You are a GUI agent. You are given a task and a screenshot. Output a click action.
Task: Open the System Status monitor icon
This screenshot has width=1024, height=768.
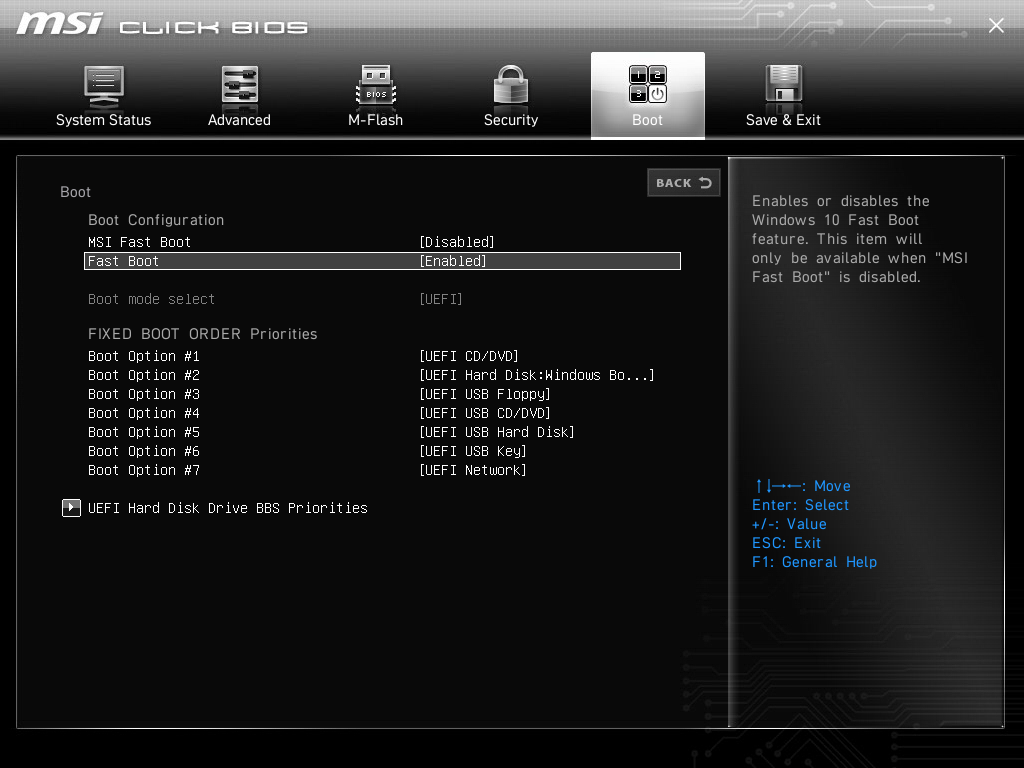(103, 86)
